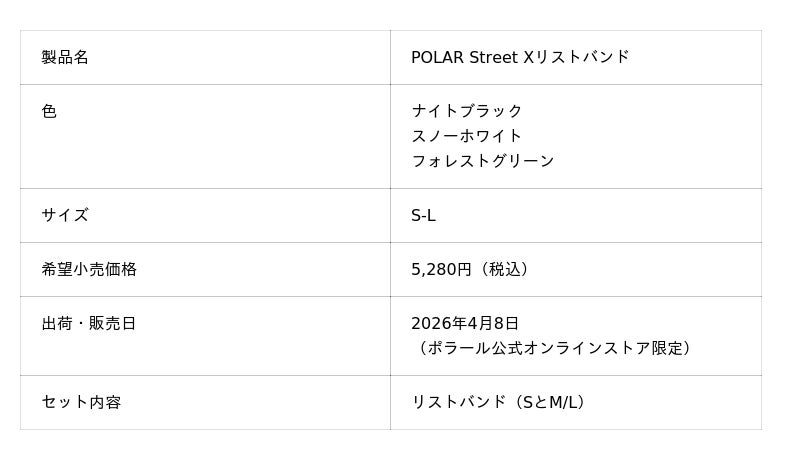Image resolution: width=800 pixels, height=460 pixels.
Task: Click リストバンド in the セット内容 row
Action: coord(459,402)
